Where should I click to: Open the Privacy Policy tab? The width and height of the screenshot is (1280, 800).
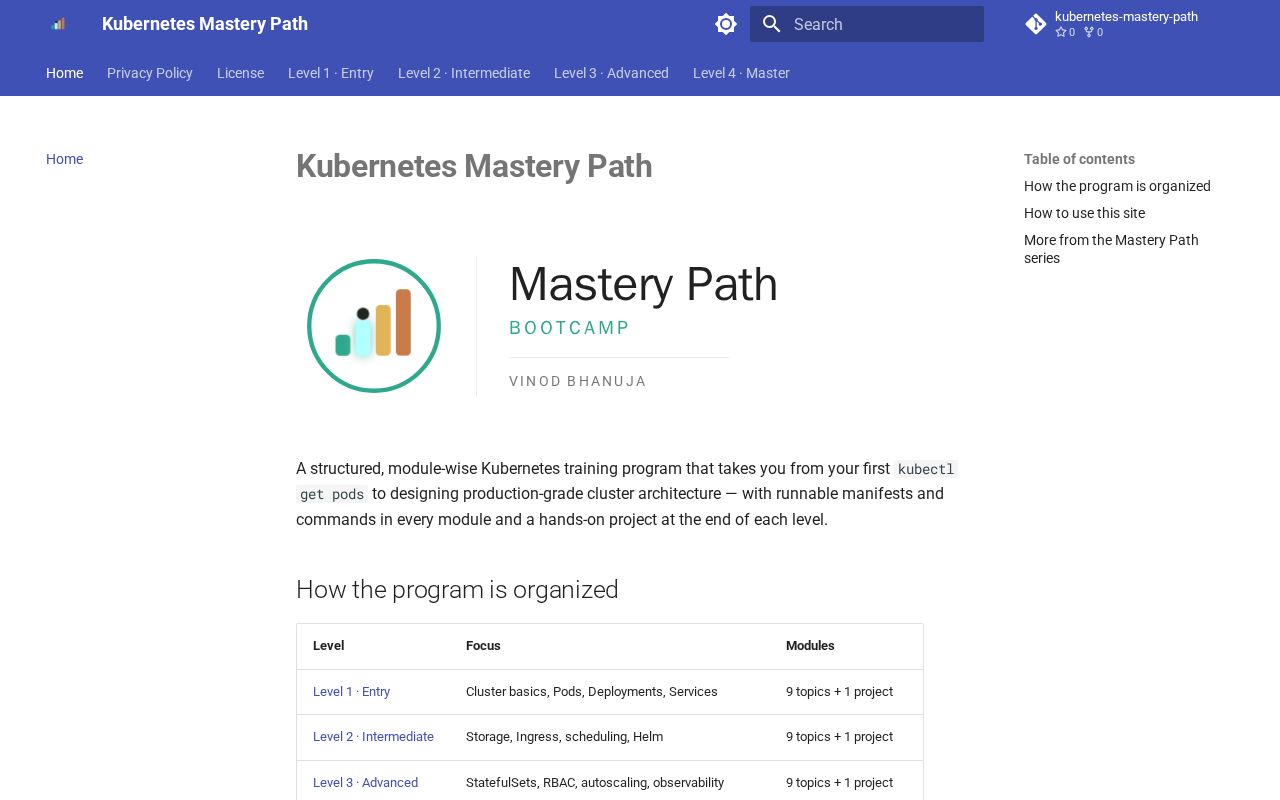coord(150,73)
